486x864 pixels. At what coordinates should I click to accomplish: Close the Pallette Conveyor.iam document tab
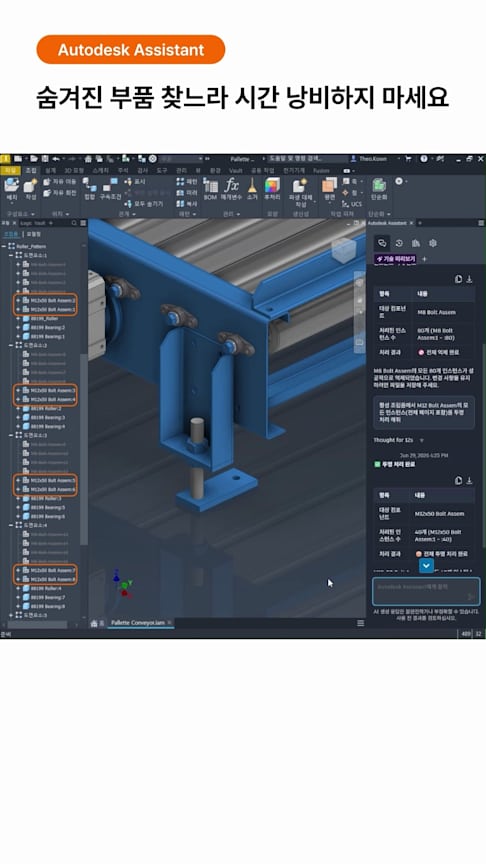pyautogui.click(x=170, y=623)
